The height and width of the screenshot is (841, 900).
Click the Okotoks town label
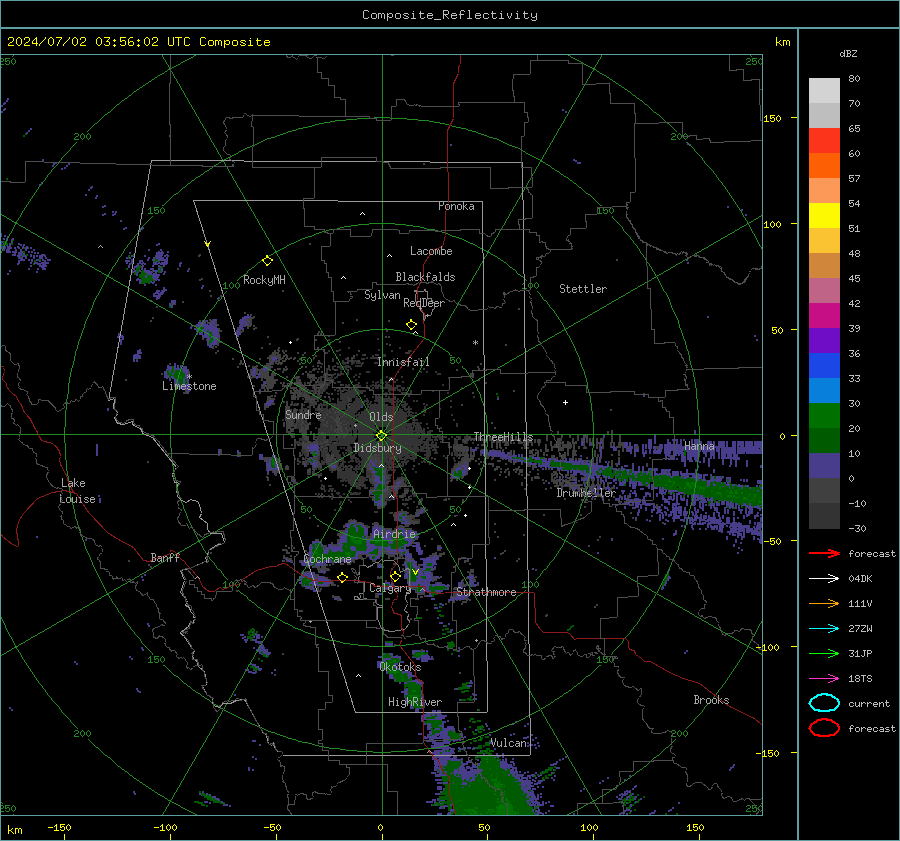pos(400,667)
